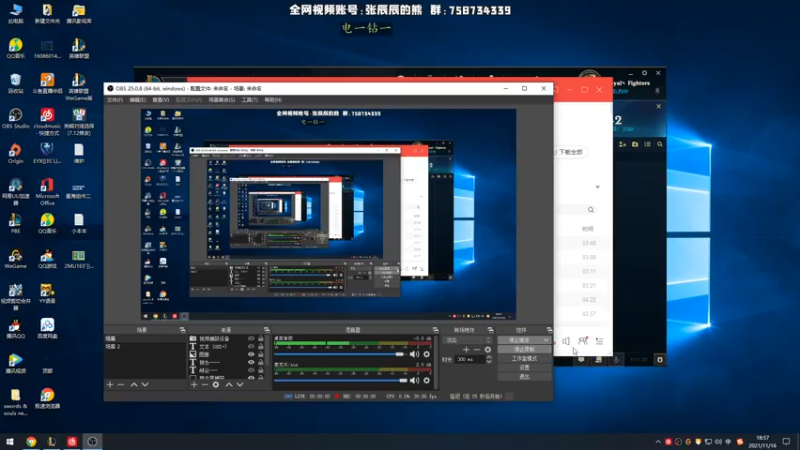Toggle lock on 视频捕获设备 source
The height and width of the screenshot is (450, 800).
point(261,339)
